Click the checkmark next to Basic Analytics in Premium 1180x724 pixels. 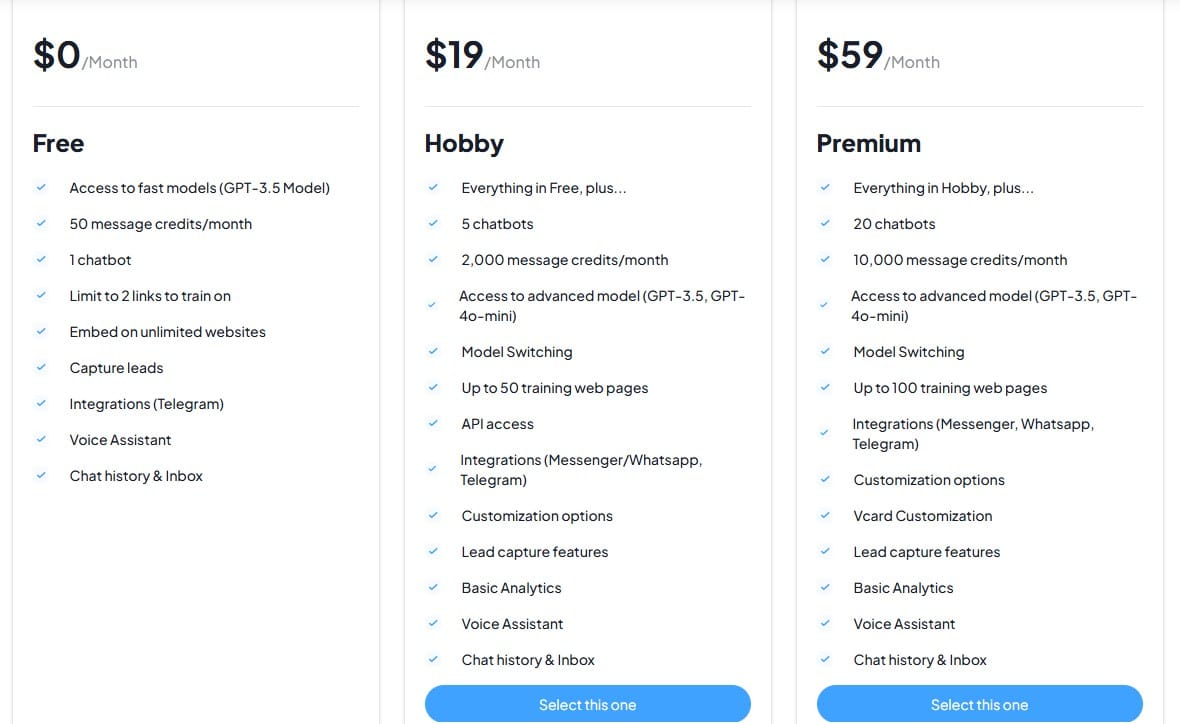(825, 588)
